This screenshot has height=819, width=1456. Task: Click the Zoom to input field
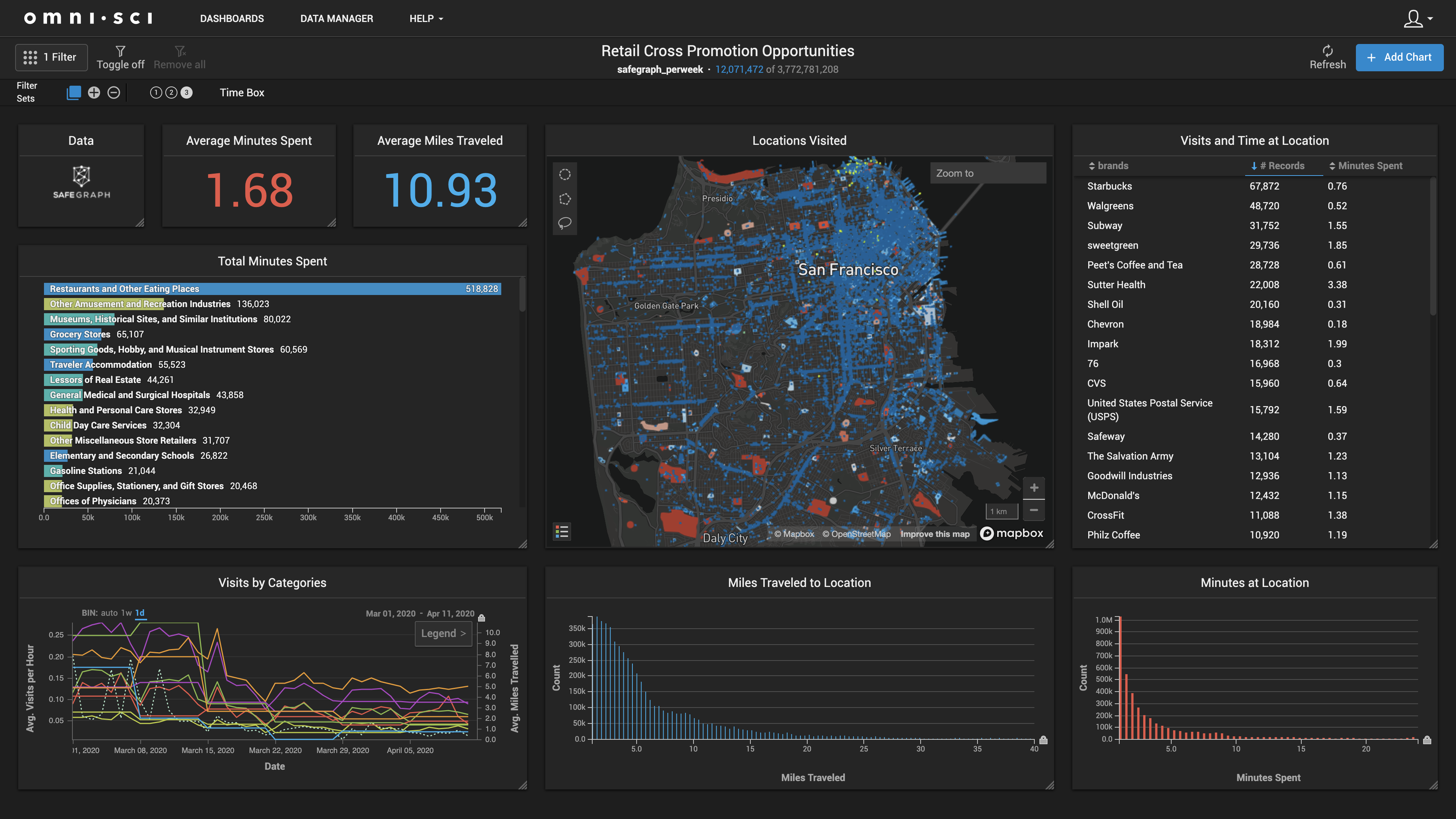coord(988,173)
